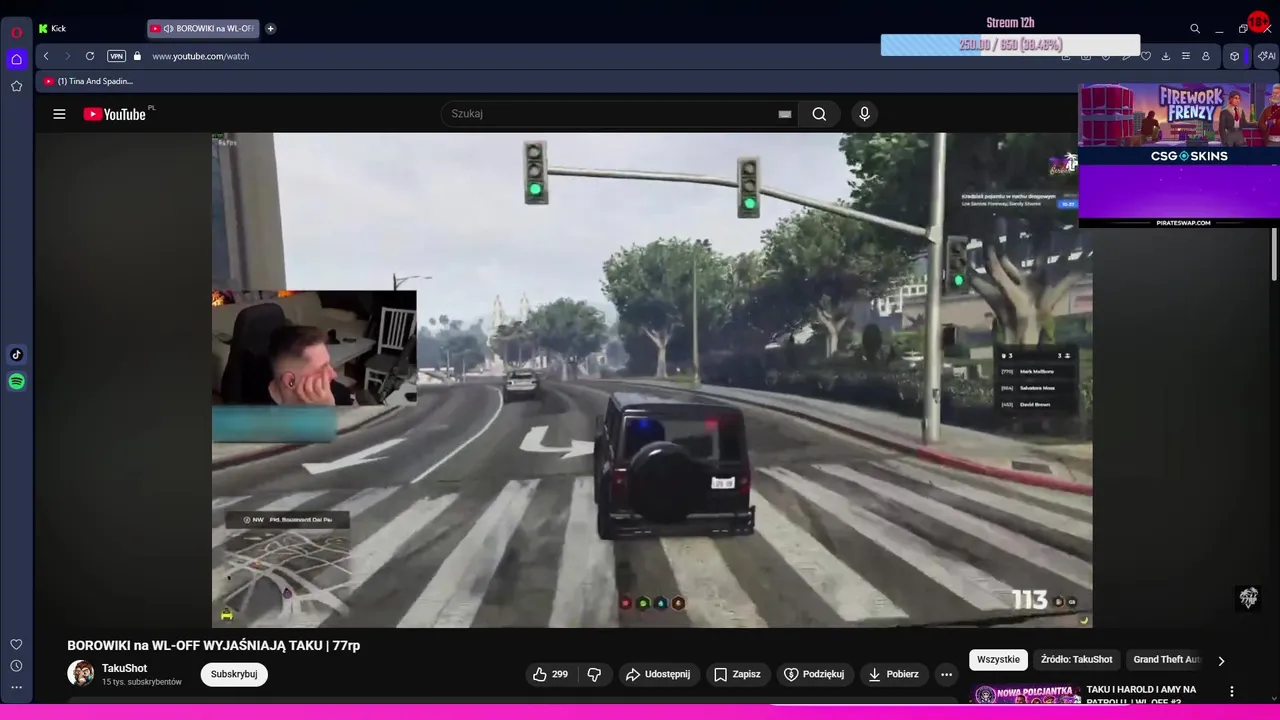Click the YouTube search magnifier button

coord(819,114)
